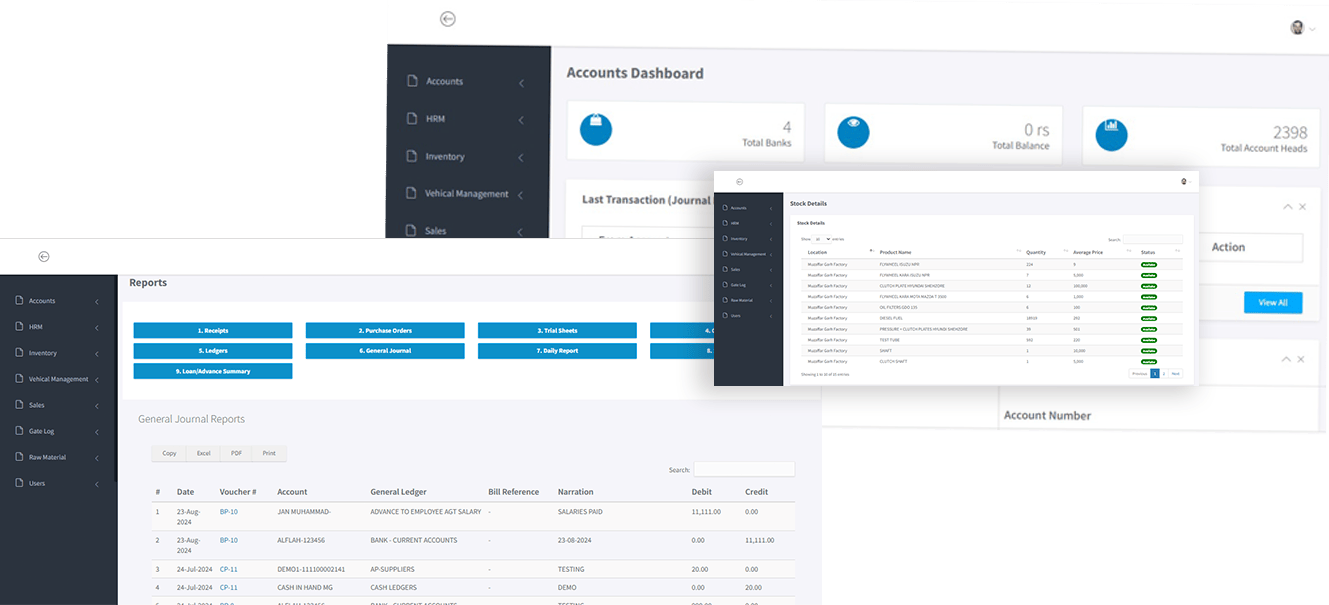1329x605 pixels.
Task: Open the user avatar in the Accounts Dashboard header
Action: point(1298,28)
